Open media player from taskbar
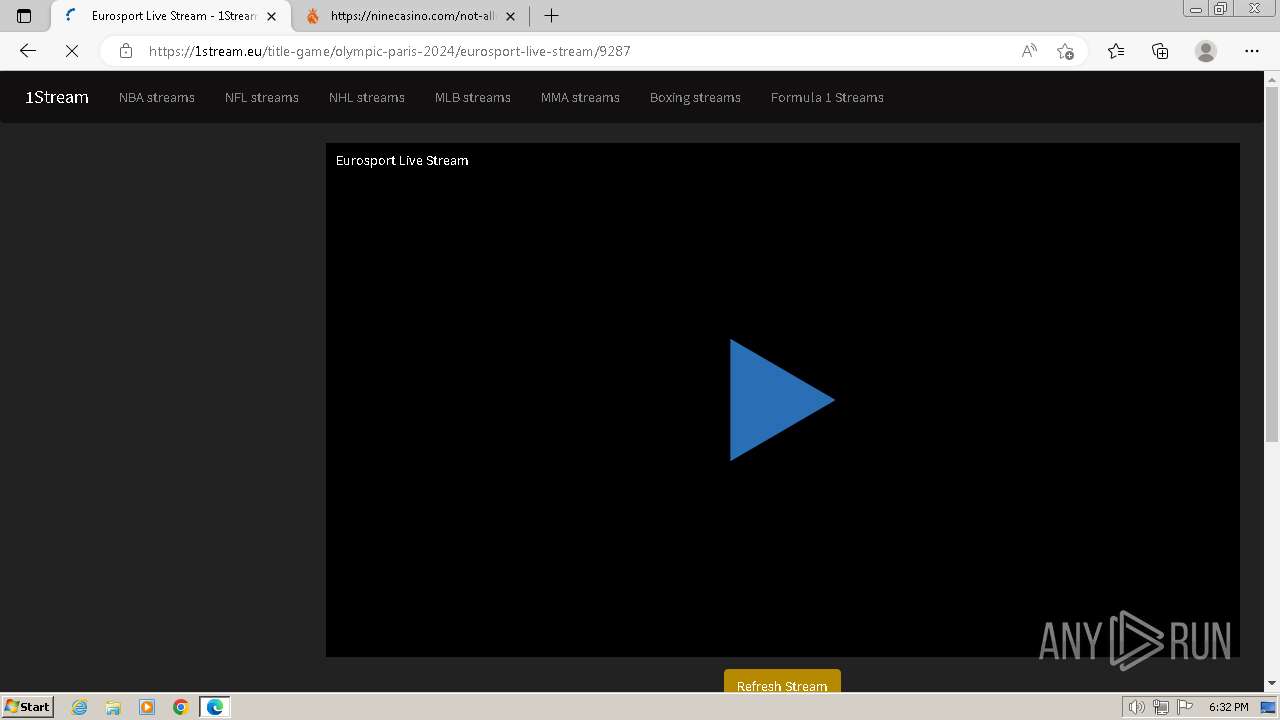This screenshot has width=1280, height=720. click(x=147, y=707)
